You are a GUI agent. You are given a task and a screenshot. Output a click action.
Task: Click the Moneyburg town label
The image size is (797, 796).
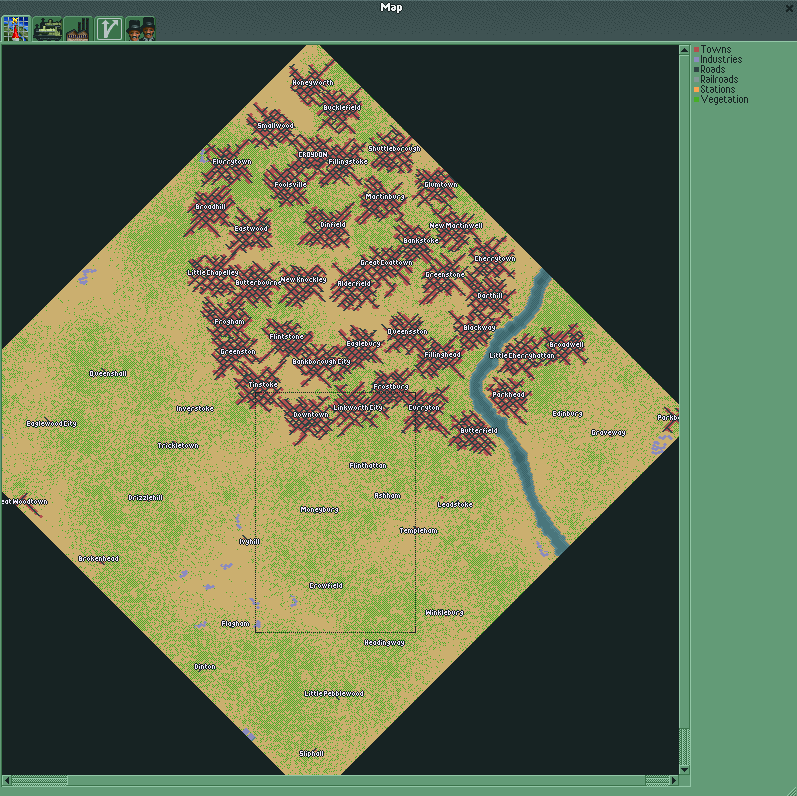click(x=320, y=510)
